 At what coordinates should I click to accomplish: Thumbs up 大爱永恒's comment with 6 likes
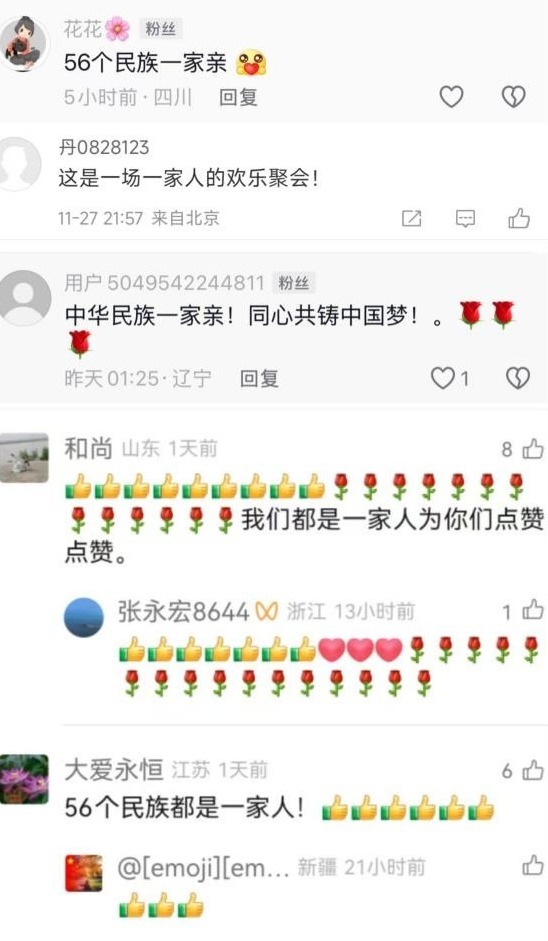(x=532, y=770)
